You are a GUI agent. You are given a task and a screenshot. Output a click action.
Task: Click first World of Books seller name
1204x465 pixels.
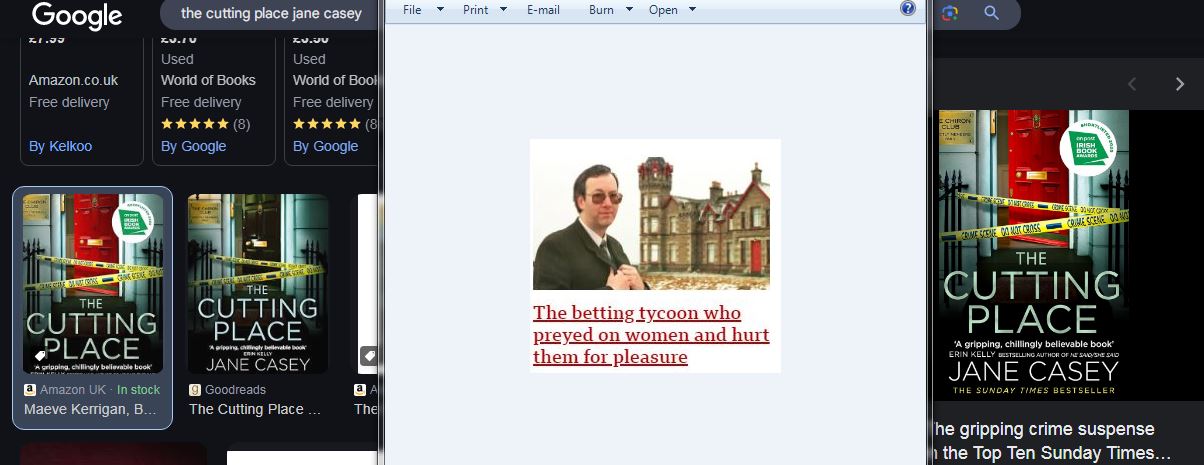pyautogui.click(x=208, y=80)
